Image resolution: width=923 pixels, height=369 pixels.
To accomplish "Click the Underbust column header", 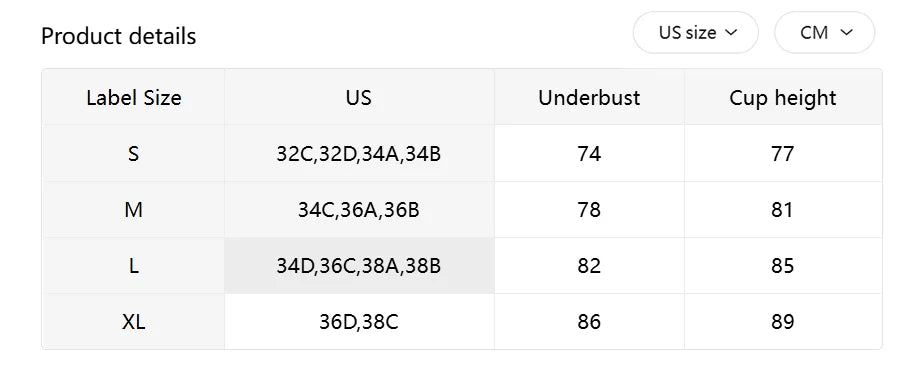I will [x=589, y=97].
